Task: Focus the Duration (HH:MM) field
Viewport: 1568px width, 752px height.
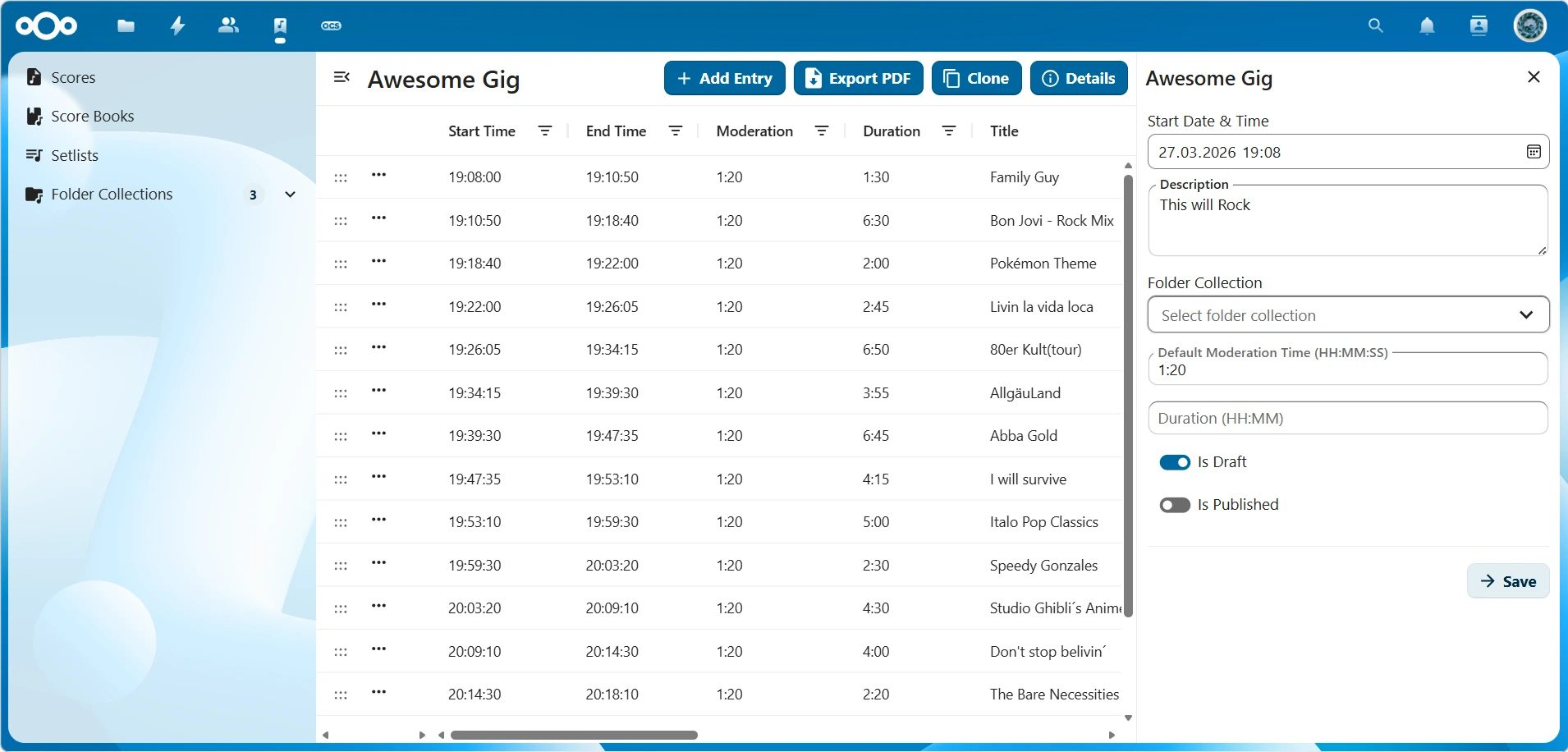Action: (1348, 418)
